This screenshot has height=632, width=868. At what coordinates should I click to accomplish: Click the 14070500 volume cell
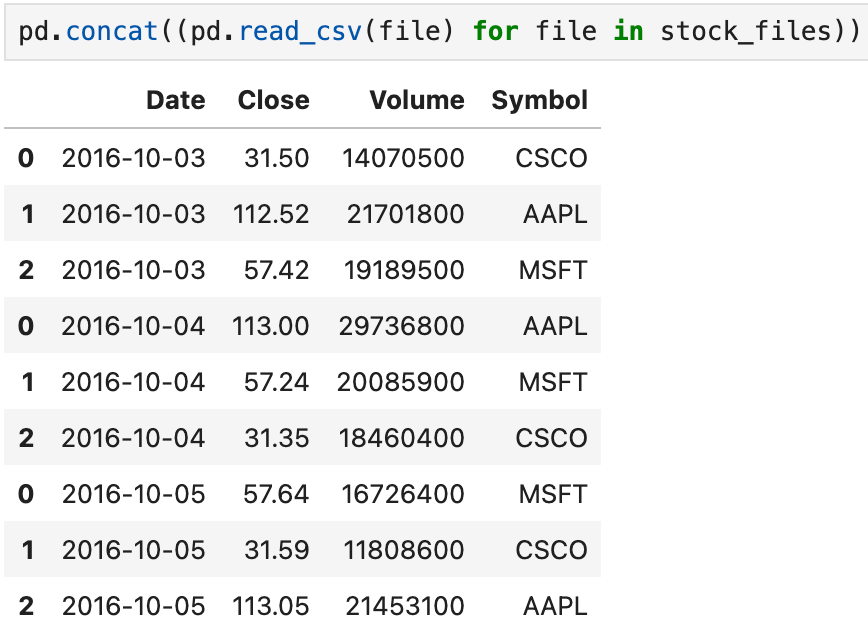pos(403,158)
